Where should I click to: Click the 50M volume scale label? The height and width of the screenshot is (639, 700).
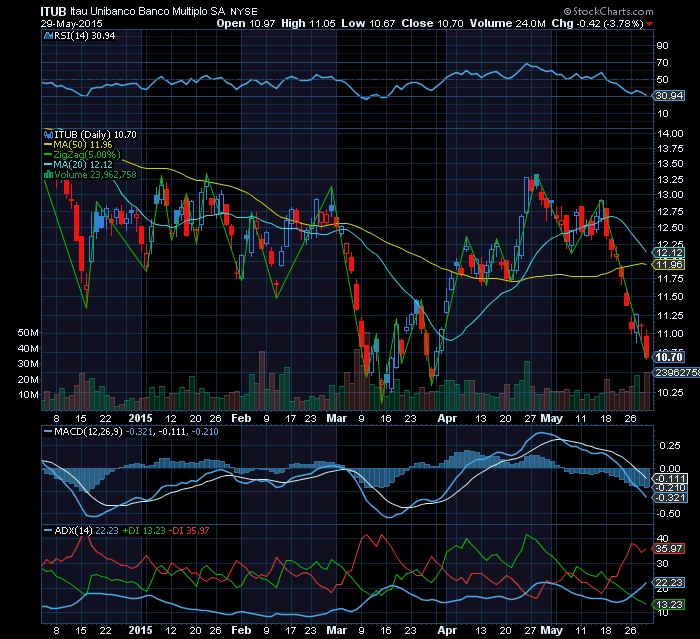coord(28,333)
